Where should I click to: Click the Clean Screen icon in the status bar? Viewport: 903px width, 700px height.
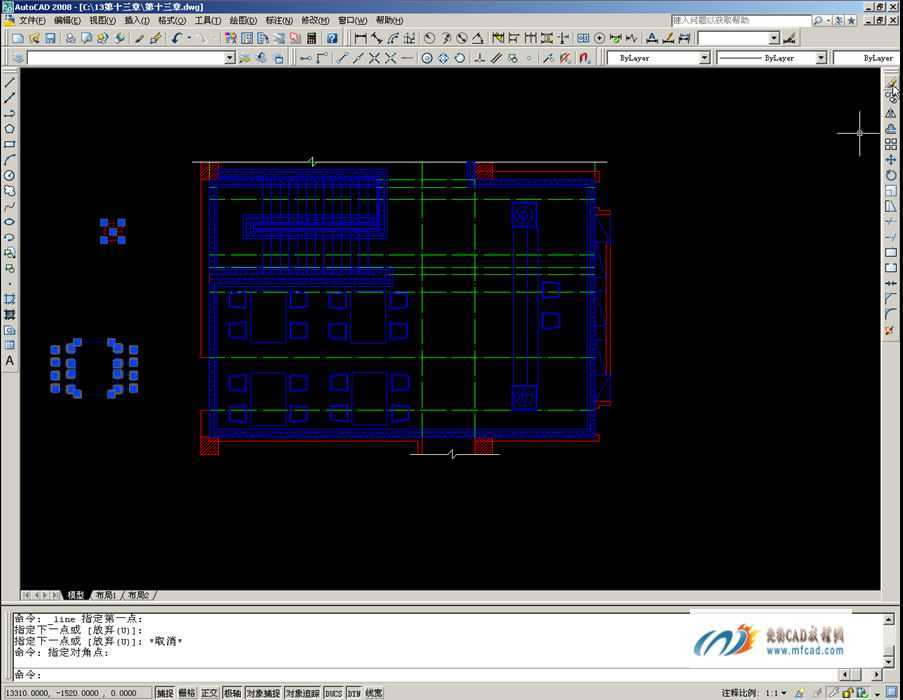[x=892, y=693]
